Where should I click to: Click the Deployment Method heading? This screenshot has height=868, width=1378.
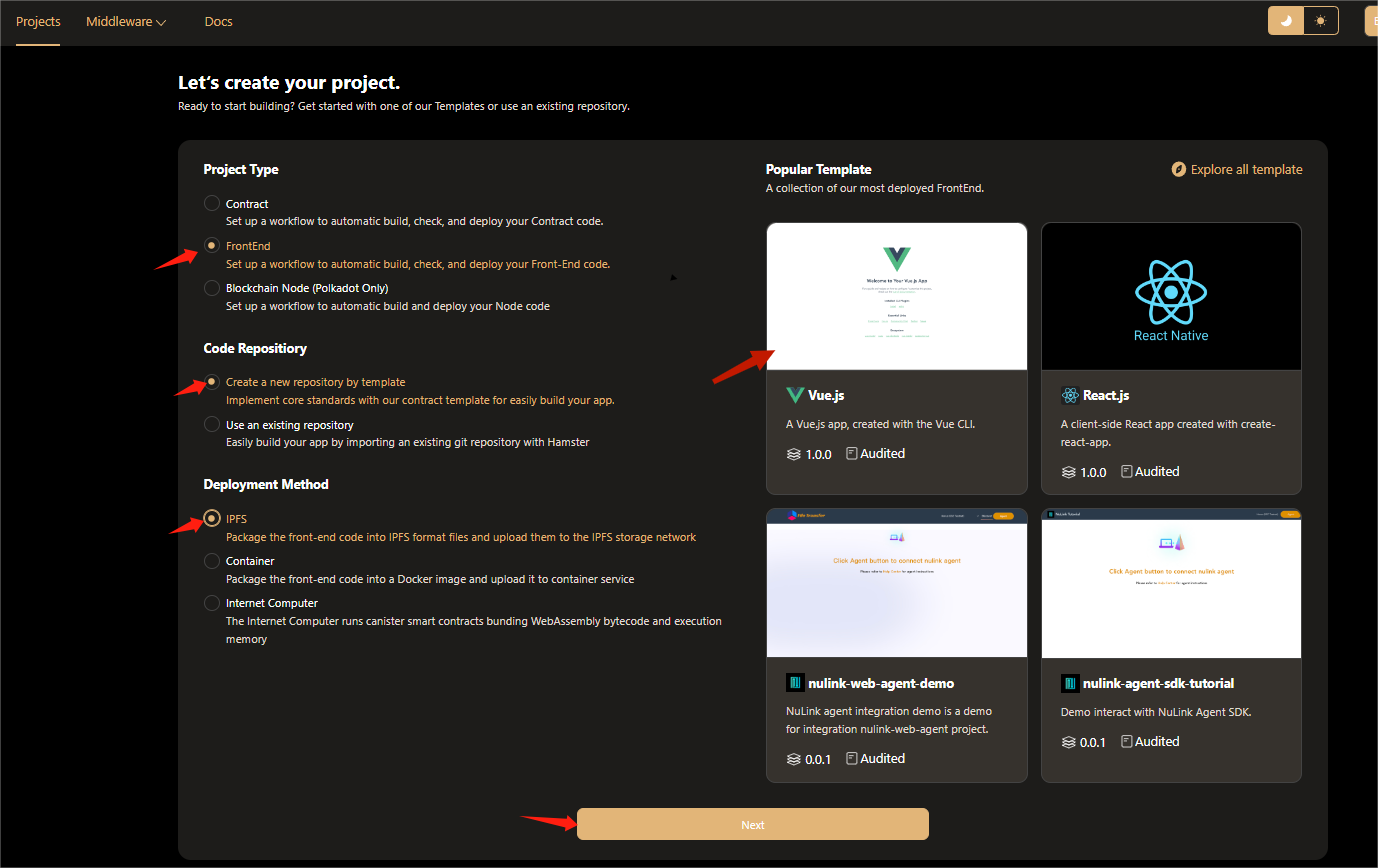pos(266,484)
